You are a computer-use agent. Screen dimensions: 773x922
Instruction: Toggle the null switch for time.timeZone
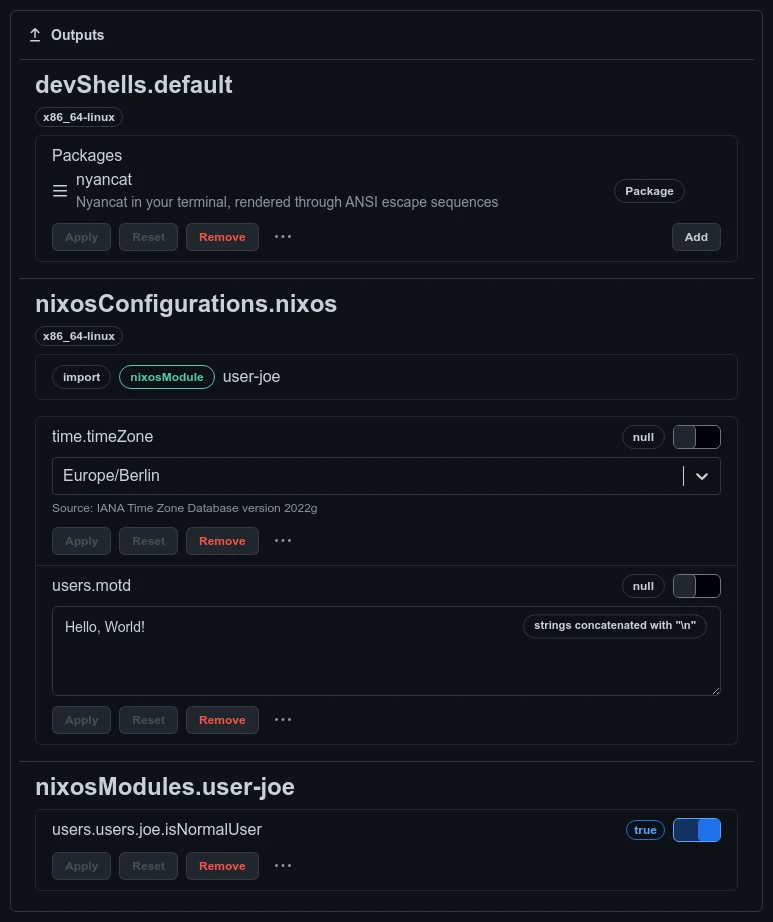pyautogui.click(x=697, y=437)
